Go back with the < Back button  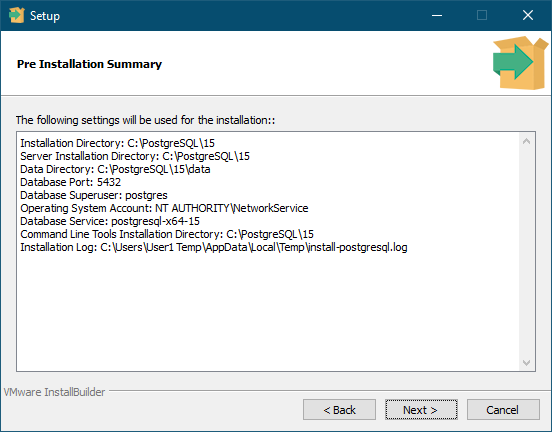click(339, 409)
